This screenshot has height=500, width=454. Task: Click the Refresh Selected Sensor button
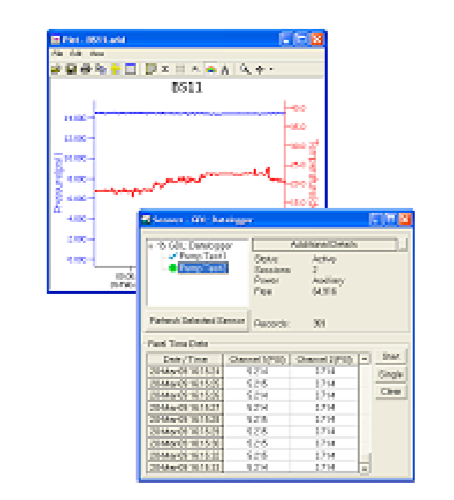coord(197,321)
